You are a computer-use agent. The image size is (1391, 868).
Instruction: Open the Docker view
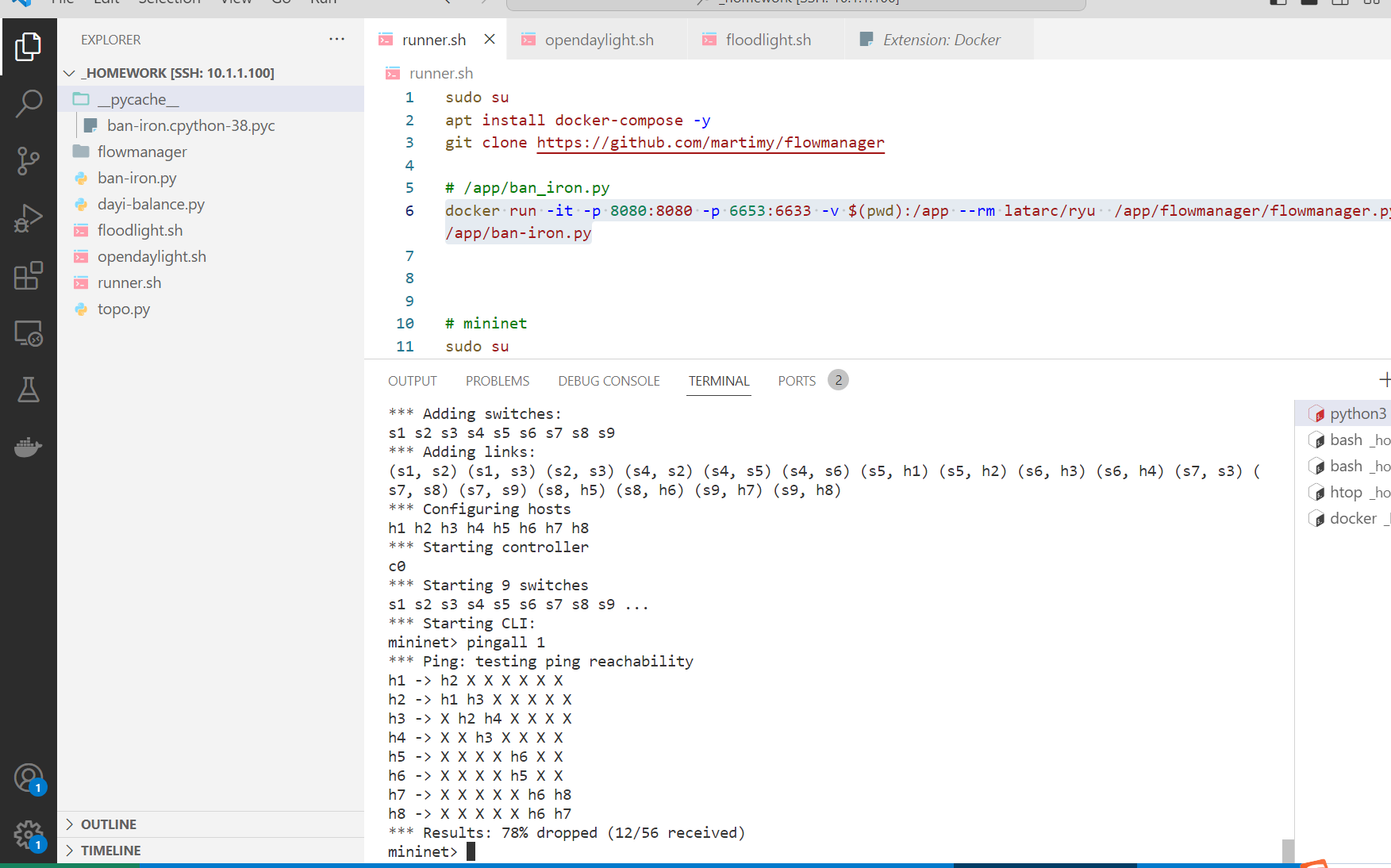[x=28, y=447]
